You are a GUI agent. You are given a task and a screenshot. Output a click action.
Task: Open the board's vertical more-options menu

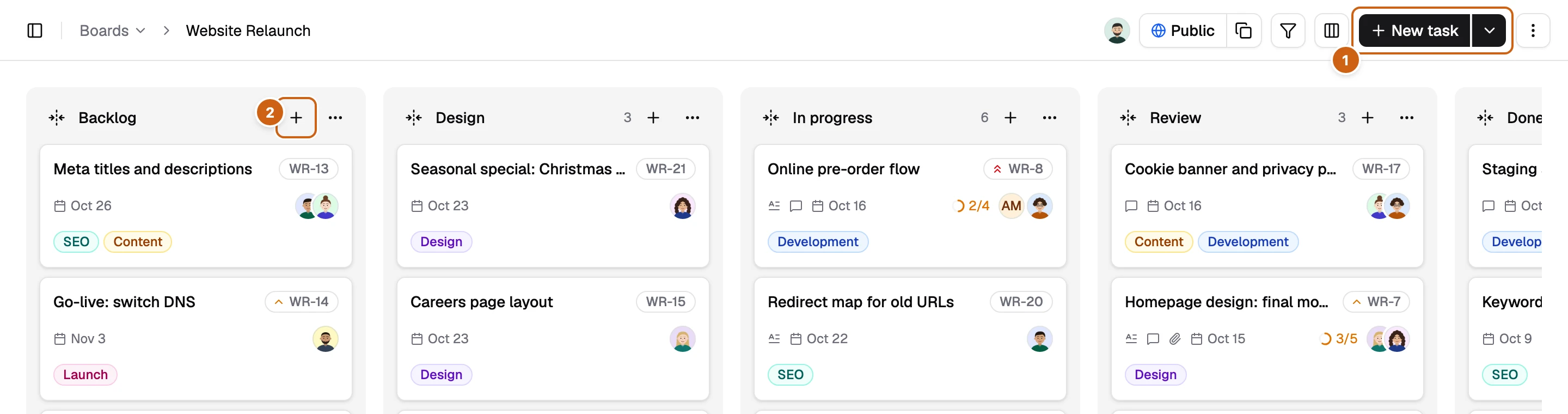1533,31
